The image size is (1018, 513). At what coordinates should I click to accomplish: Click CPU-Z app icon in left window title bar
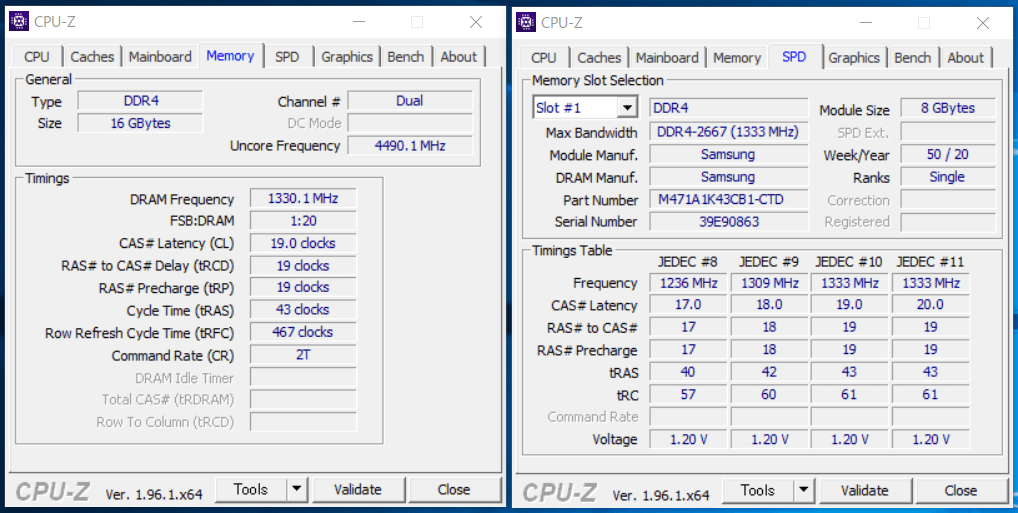(x=19, y=21)
